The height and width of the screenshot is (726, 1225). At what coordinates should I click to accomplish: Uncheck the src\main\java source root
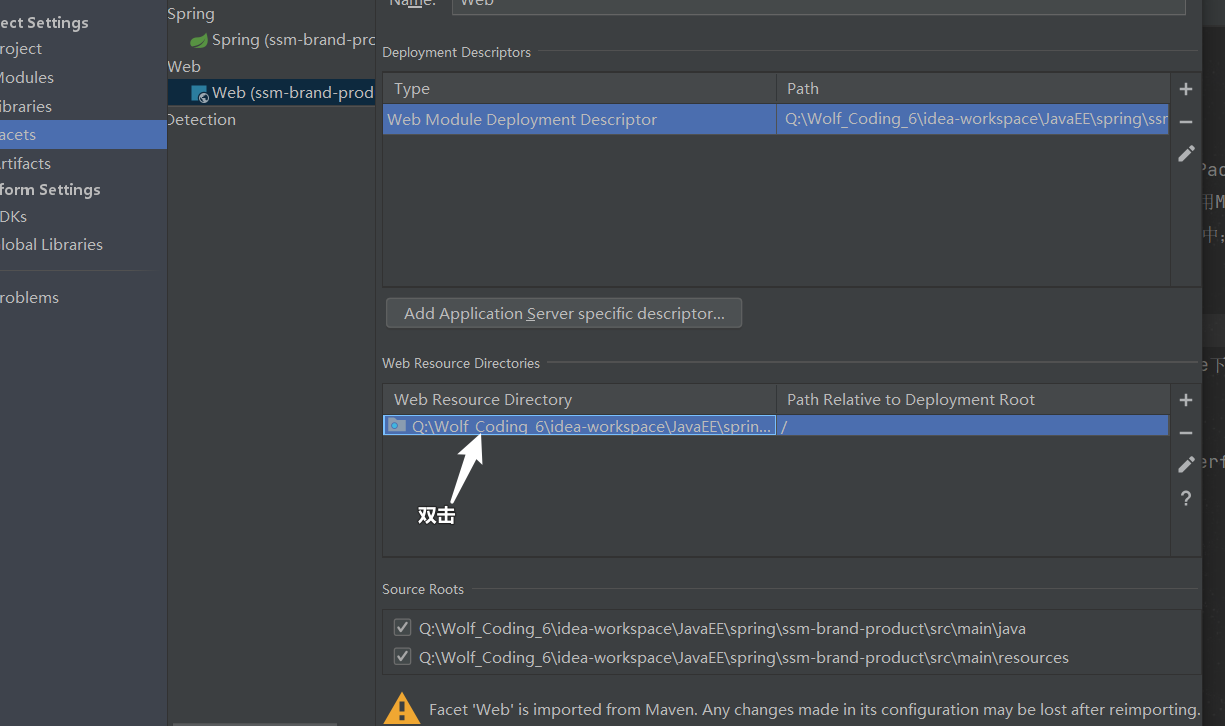402,628
